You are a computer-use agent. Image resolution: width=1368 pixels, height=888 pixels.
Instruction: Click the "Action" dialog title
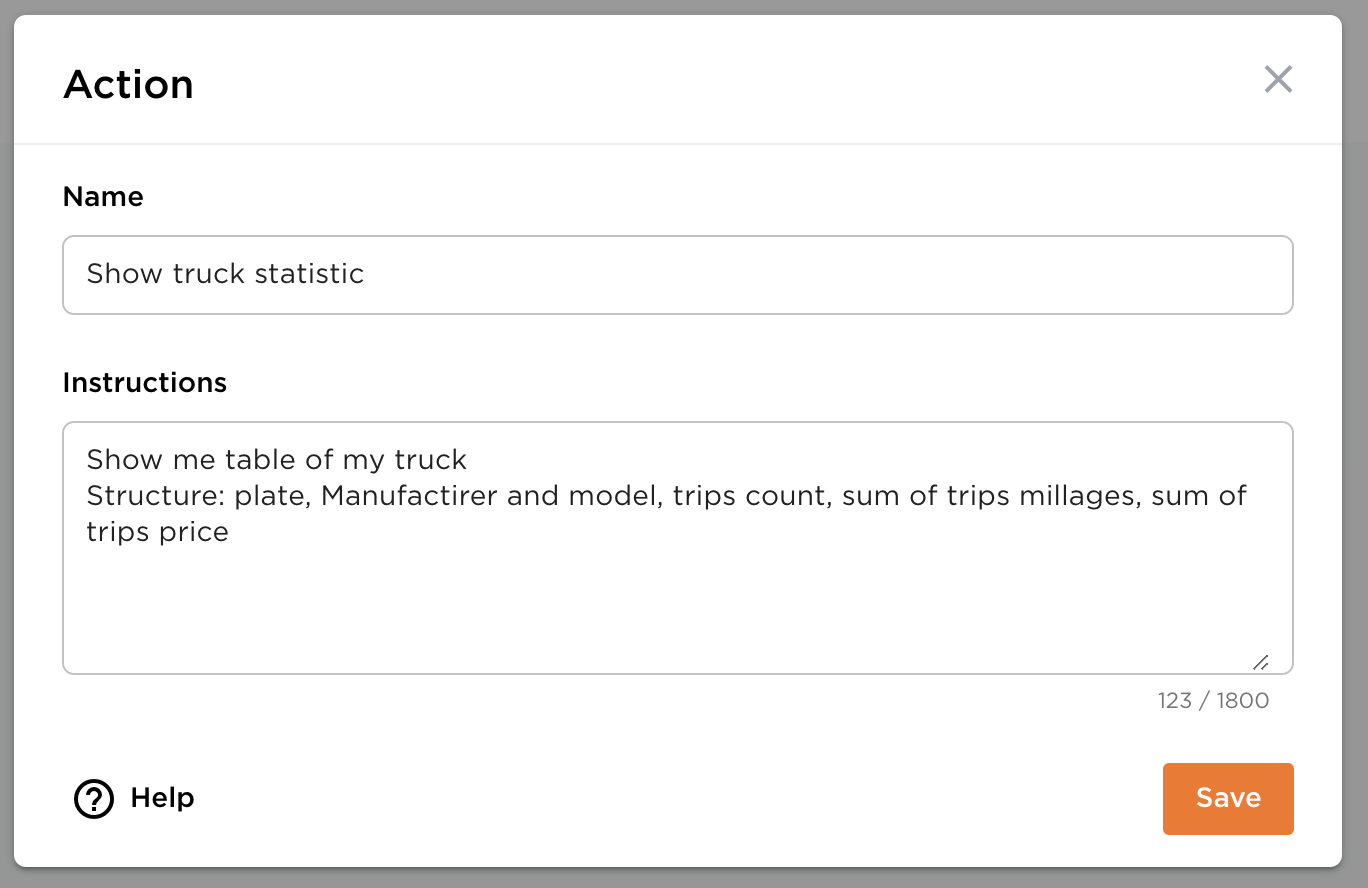(x=128, y=84)
